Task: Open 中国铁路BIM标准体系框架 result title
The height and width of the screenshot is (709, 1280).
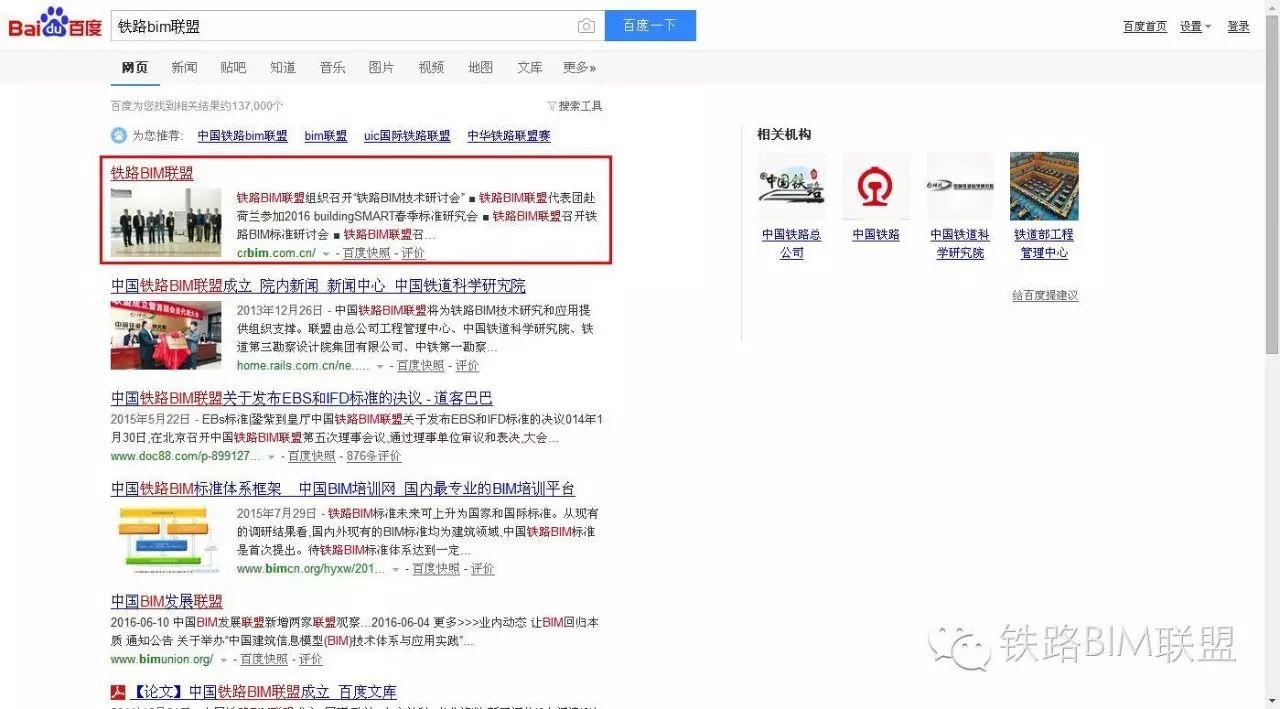Action: pos(343,489)
